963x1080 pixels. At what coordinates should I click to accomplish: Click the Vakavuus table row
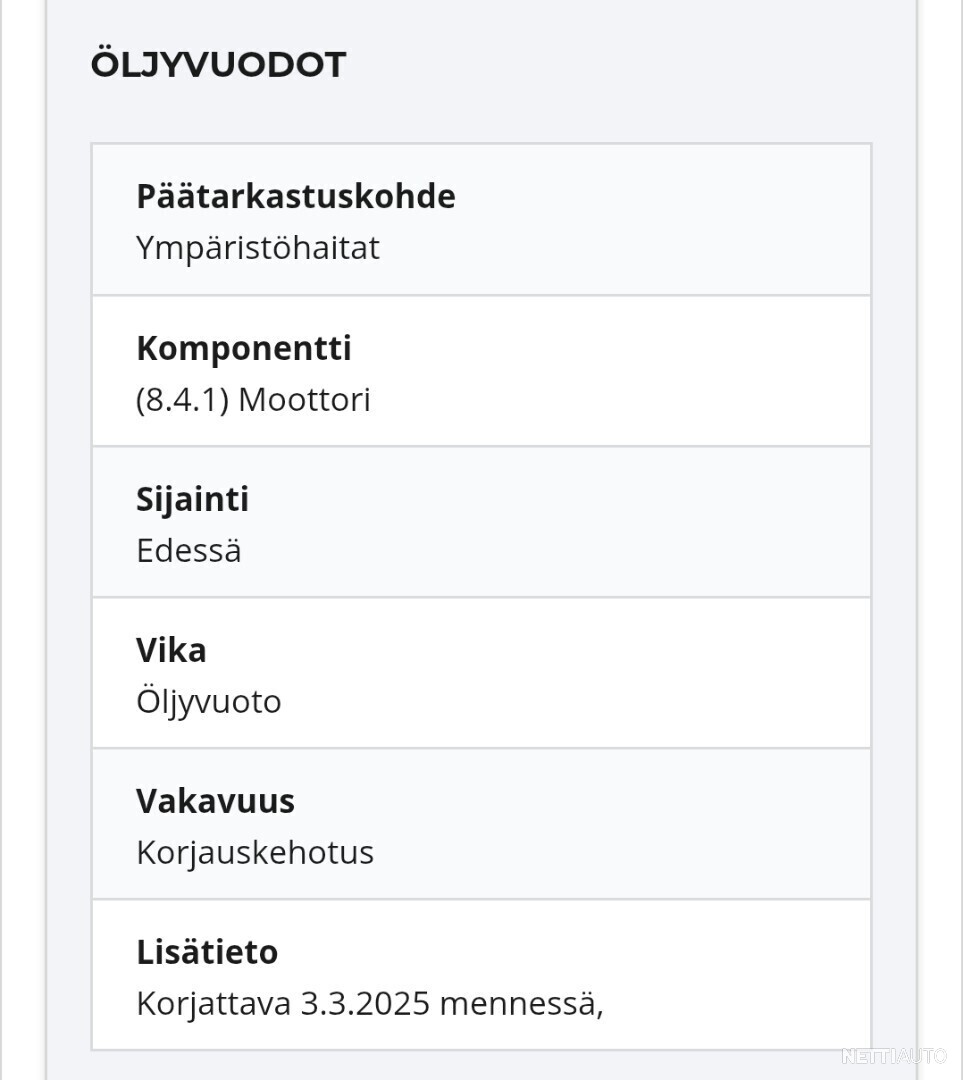coord(482,824)
